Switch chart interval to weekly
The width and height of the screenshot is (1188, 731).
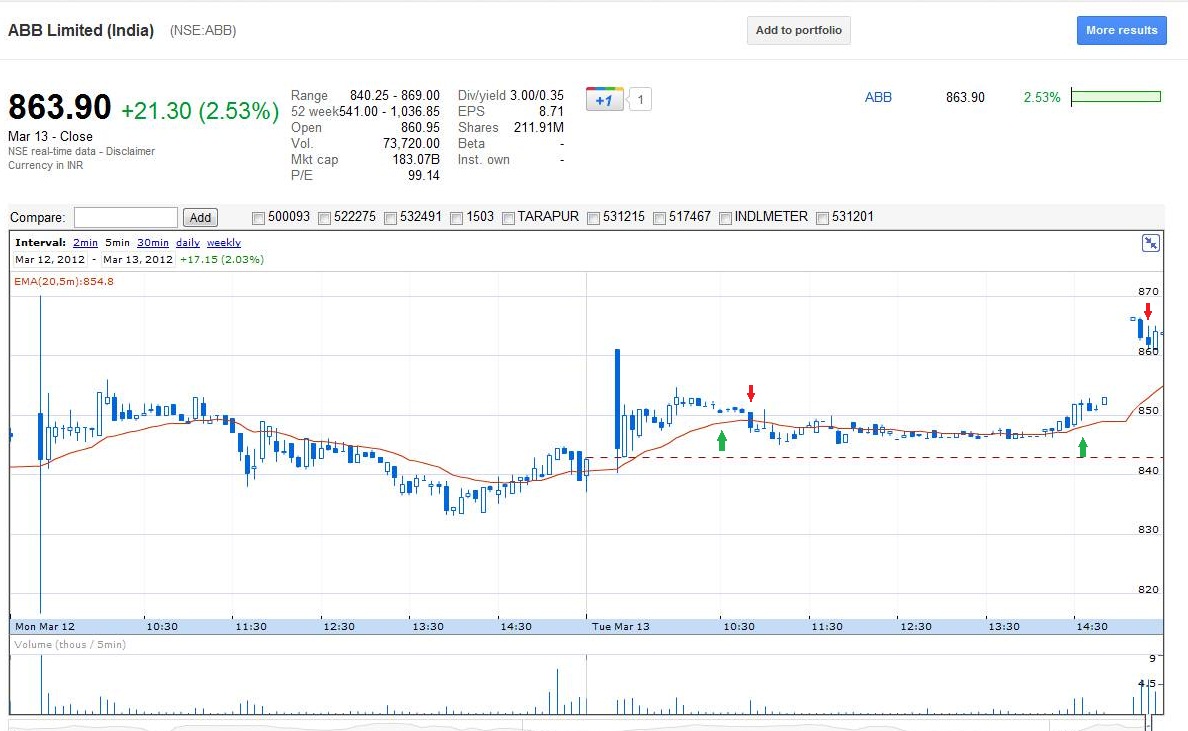224,242
